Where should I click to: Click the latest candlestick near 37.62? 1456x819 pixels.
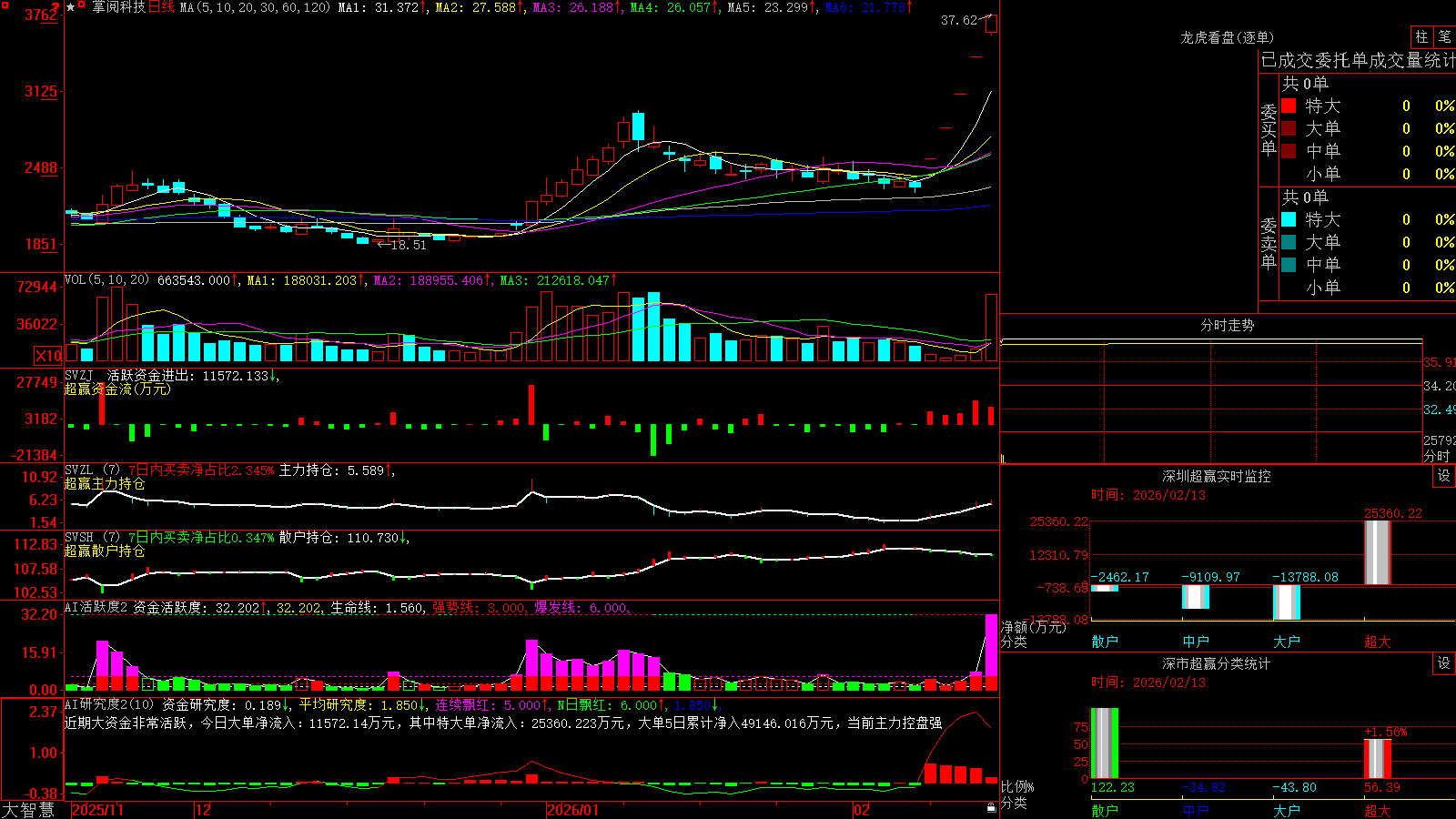tap(991, 24)
